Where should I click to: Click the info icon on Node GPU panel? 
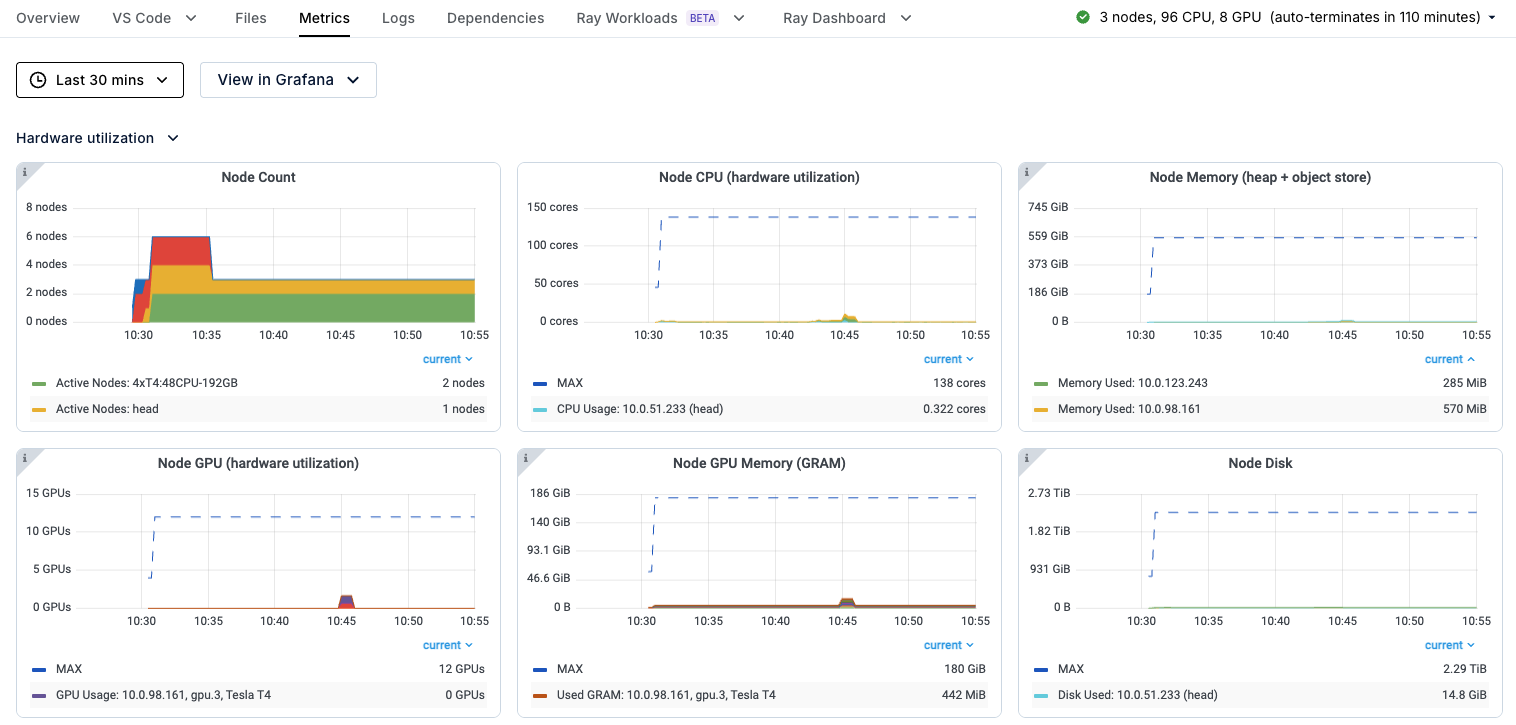click(x=24, y=457)
